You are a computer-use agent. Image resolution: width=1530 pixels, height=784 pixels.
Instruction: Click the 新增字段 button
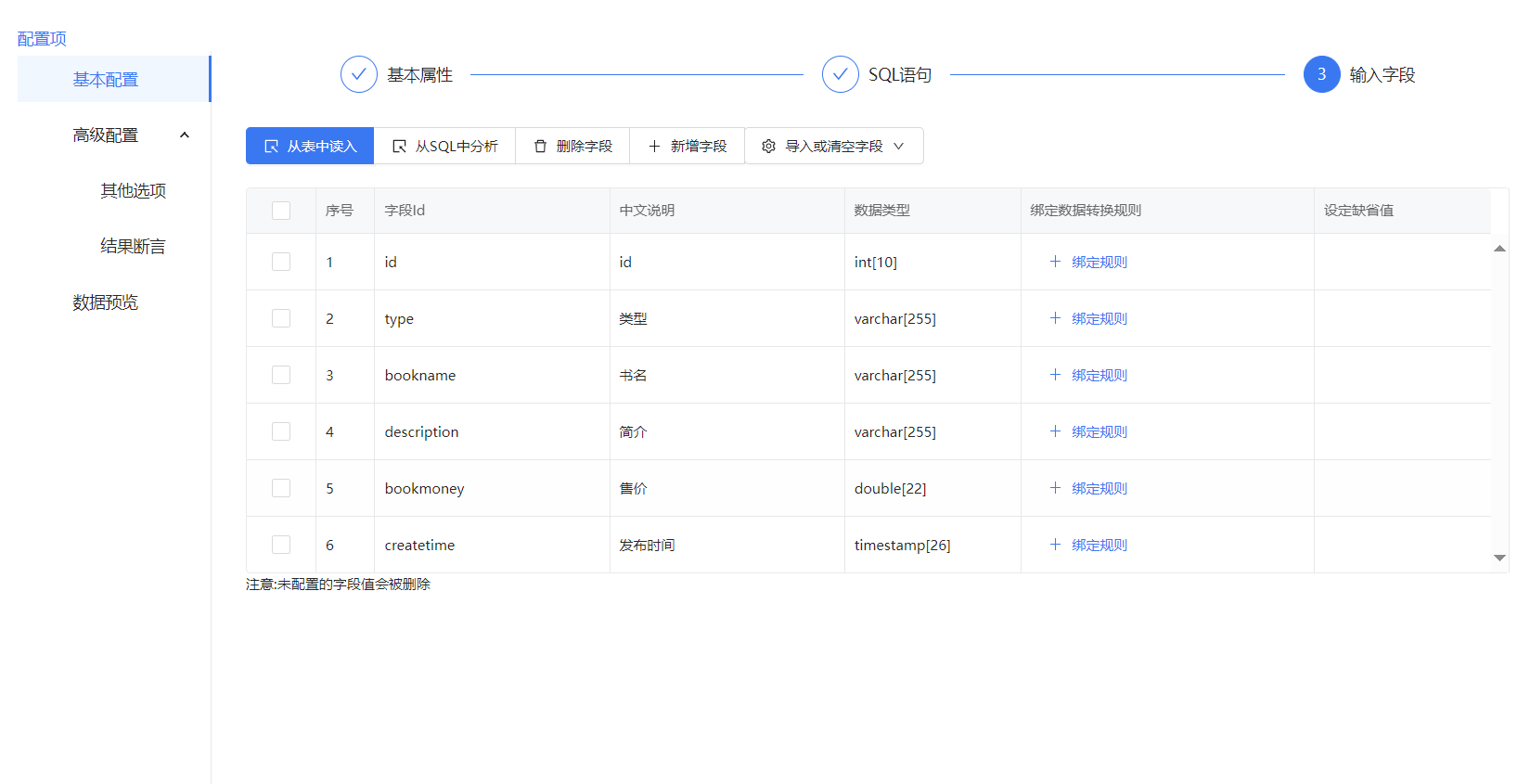tap(688, 146)
